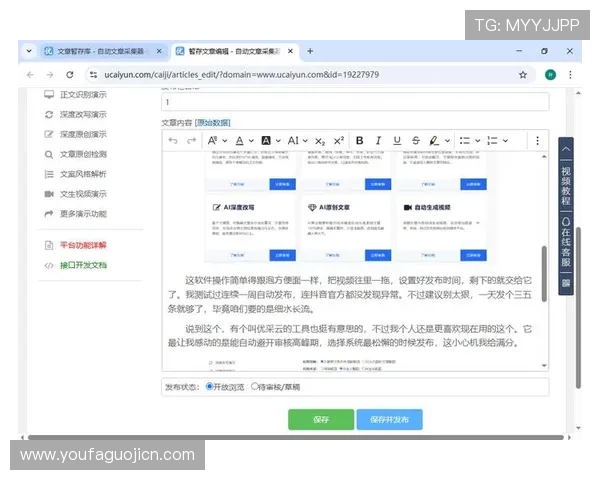The width and height of the screenshot is (600, 480).
Task: Click the browser address bar URL
Action: tap(241, 75)
